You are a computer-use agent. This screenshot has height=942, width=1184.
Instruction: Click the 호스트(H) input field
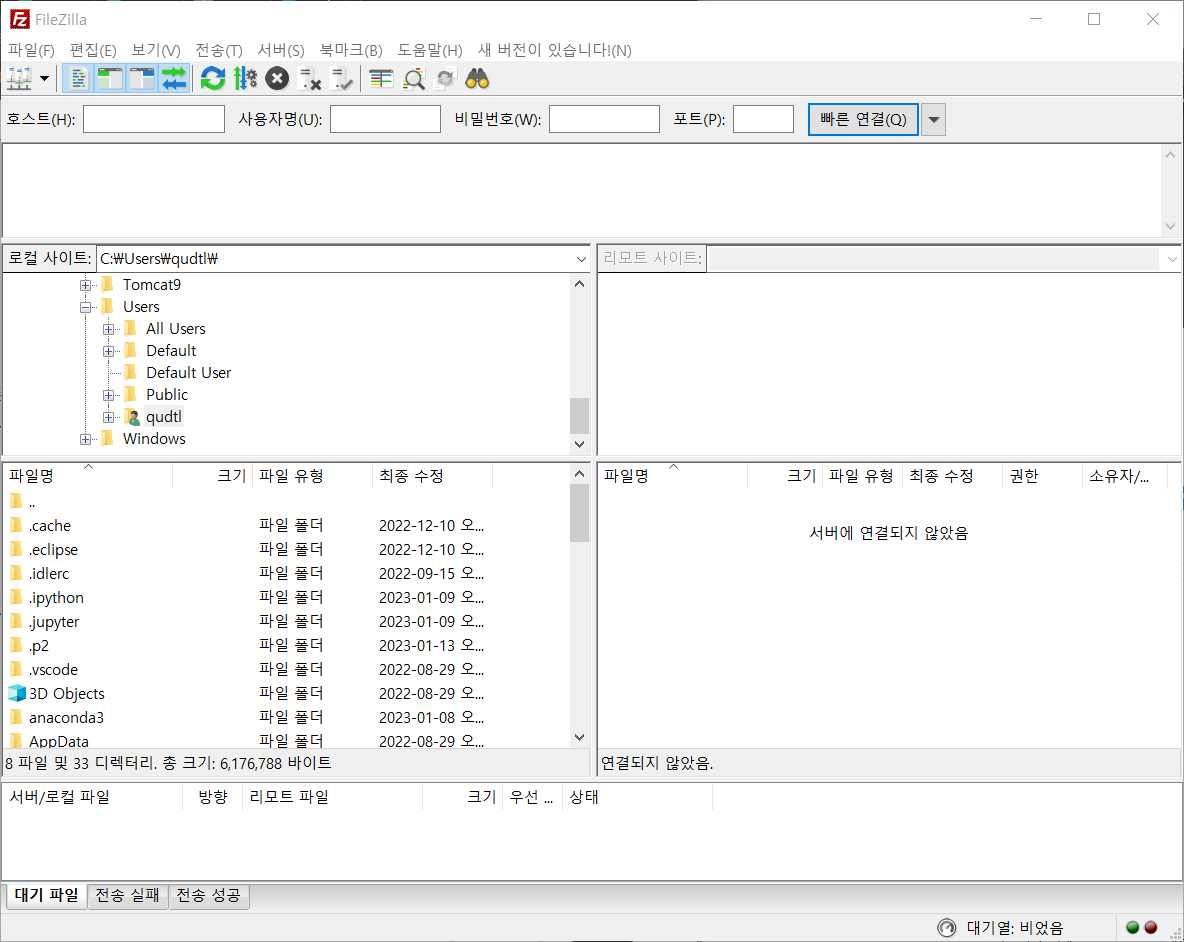154,119
